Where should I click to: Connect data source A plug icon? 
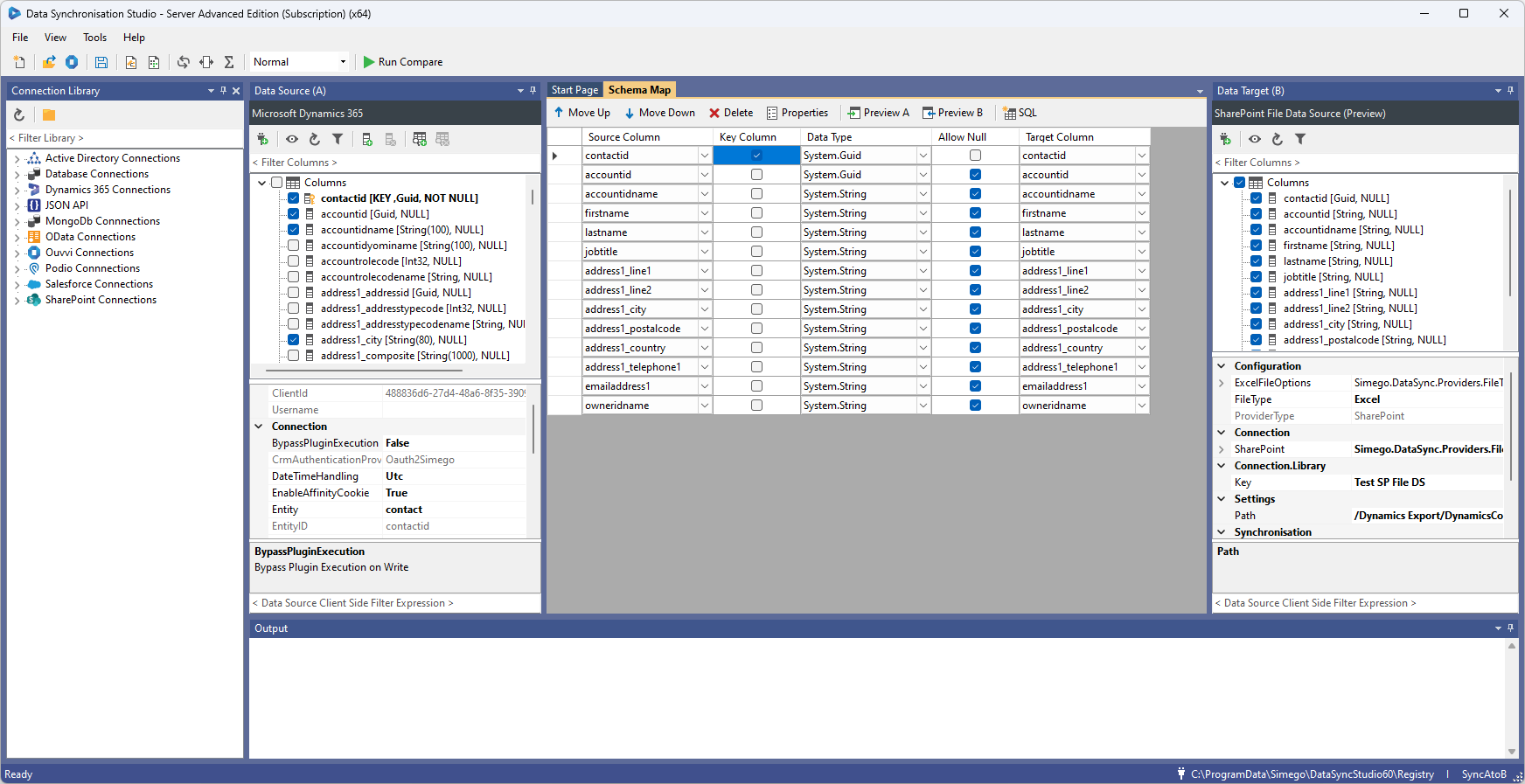262,139
